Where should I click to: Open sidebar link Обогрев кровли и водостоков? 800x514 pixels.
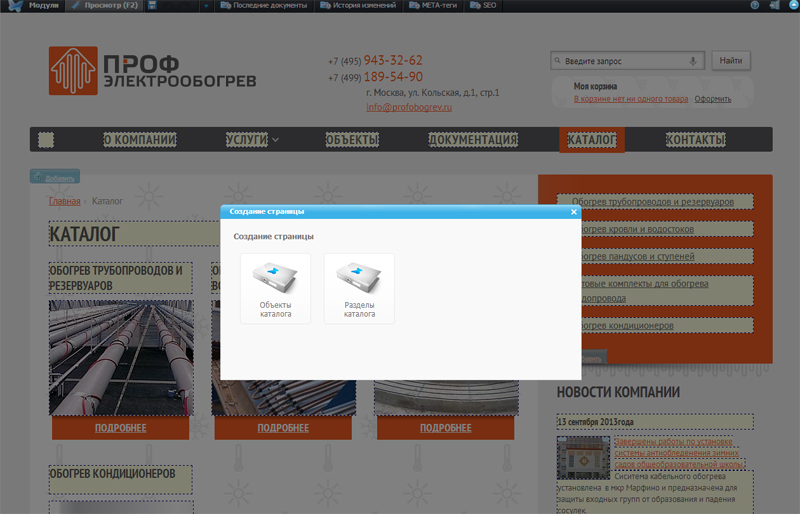638,229
